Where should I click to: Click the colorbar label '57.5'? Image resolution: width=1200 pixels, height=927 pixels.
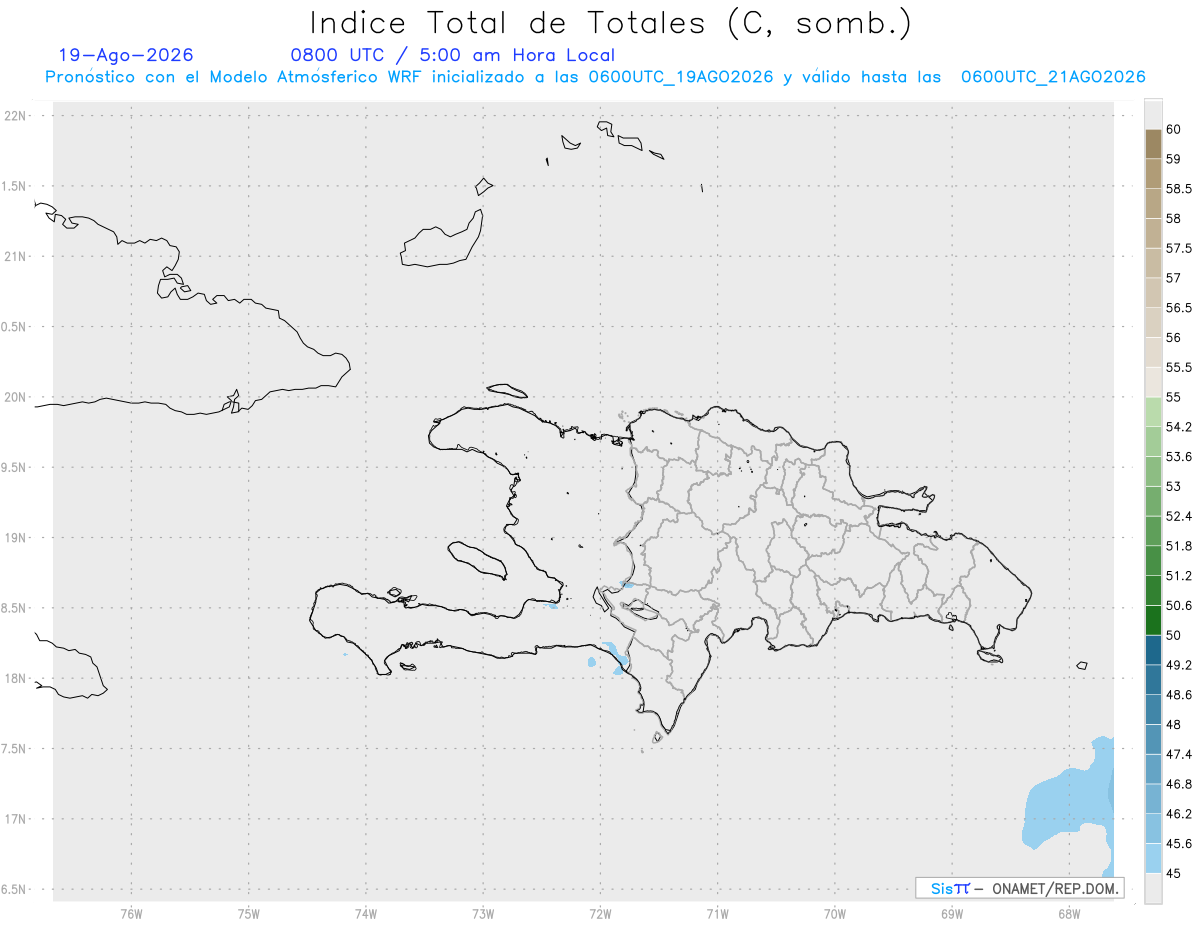tap(1178, 248)
